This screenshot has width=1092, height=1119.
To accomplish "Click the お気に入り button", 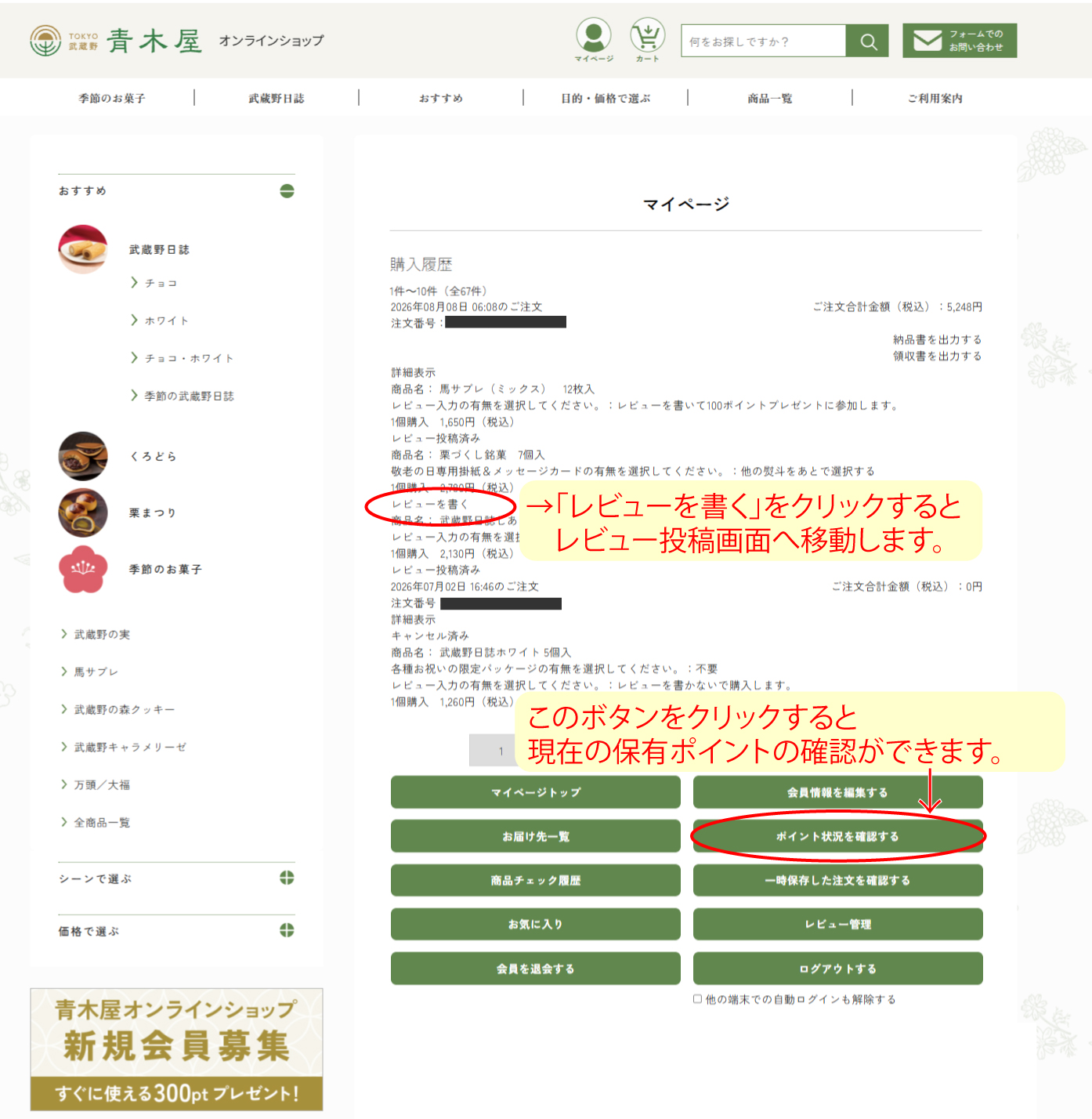I will pyautogui.click(x=536, y=924).
